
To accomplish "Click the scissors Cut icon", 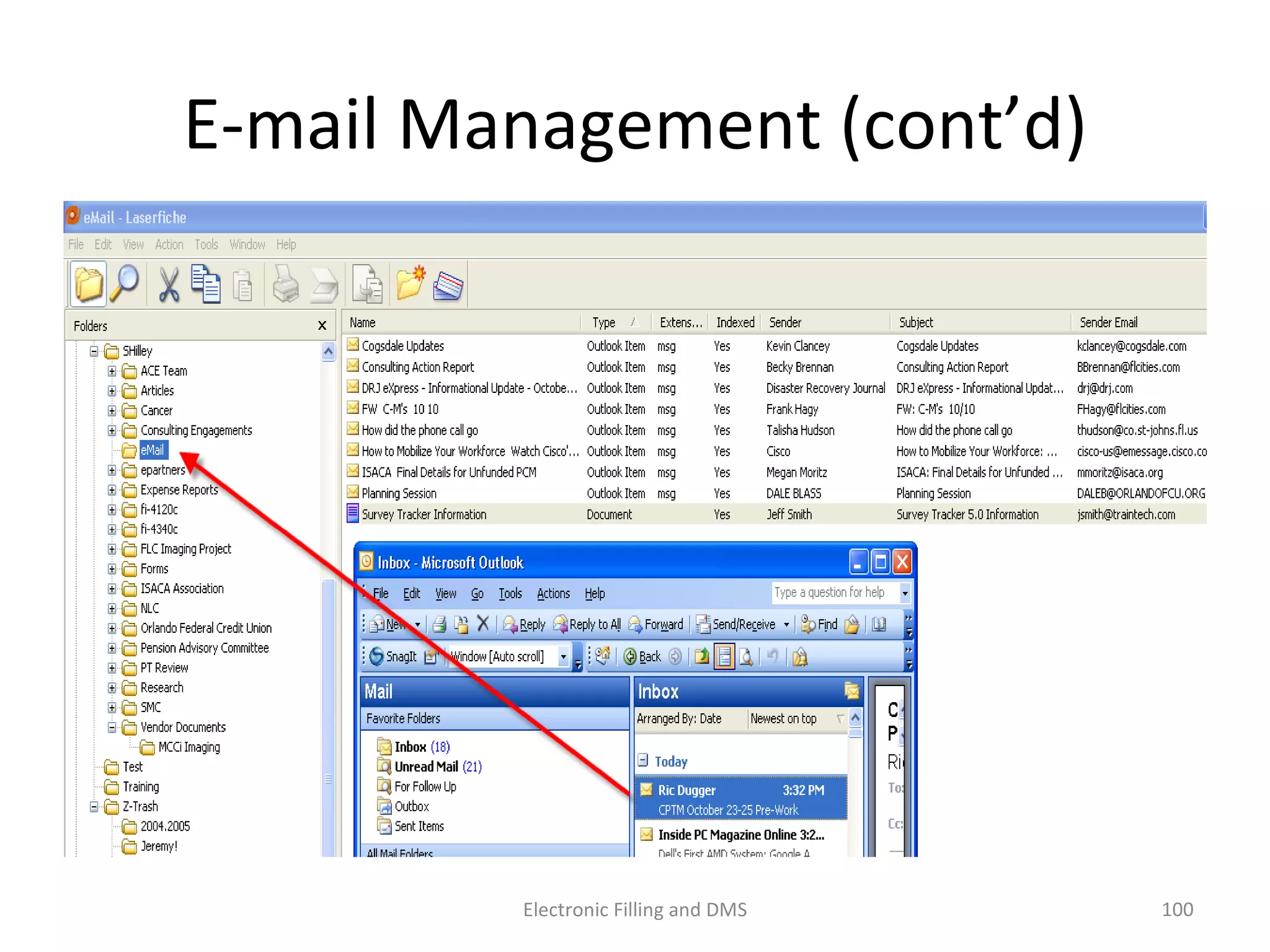I will pos(168,284).
